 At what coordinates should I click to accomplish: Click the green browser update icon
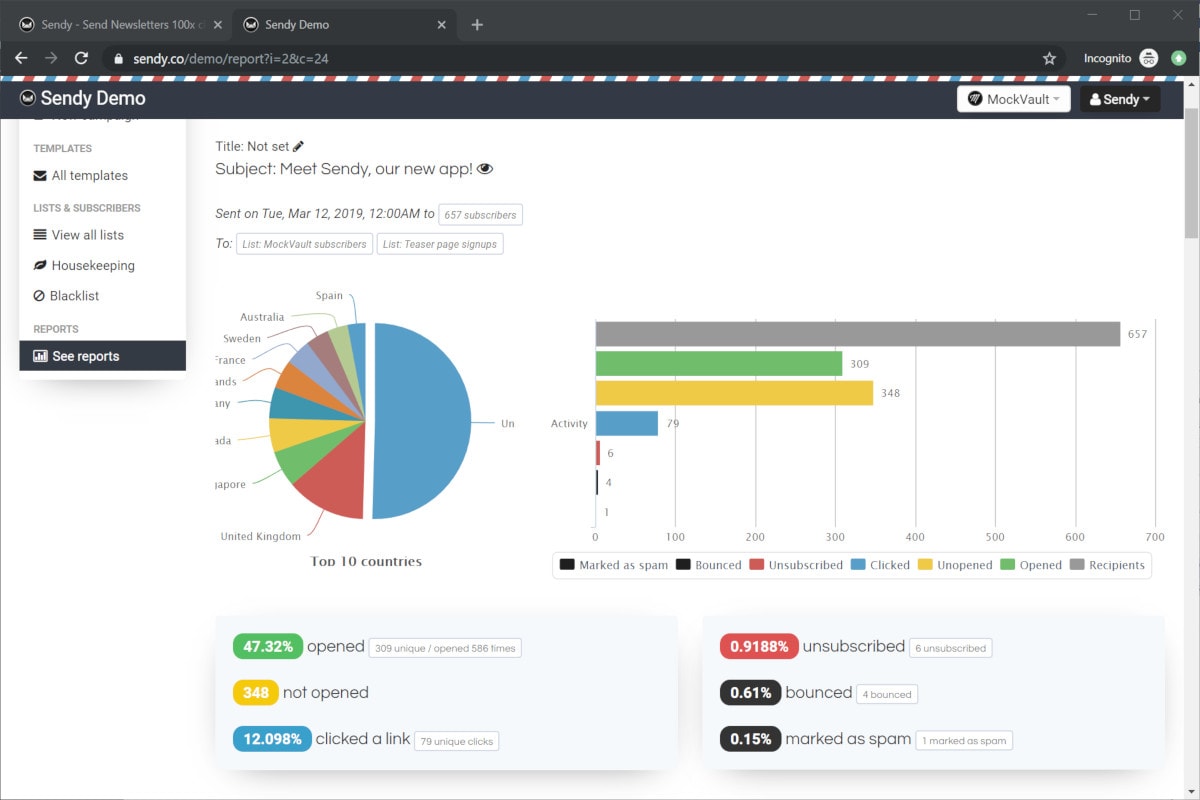point(1179,58)
